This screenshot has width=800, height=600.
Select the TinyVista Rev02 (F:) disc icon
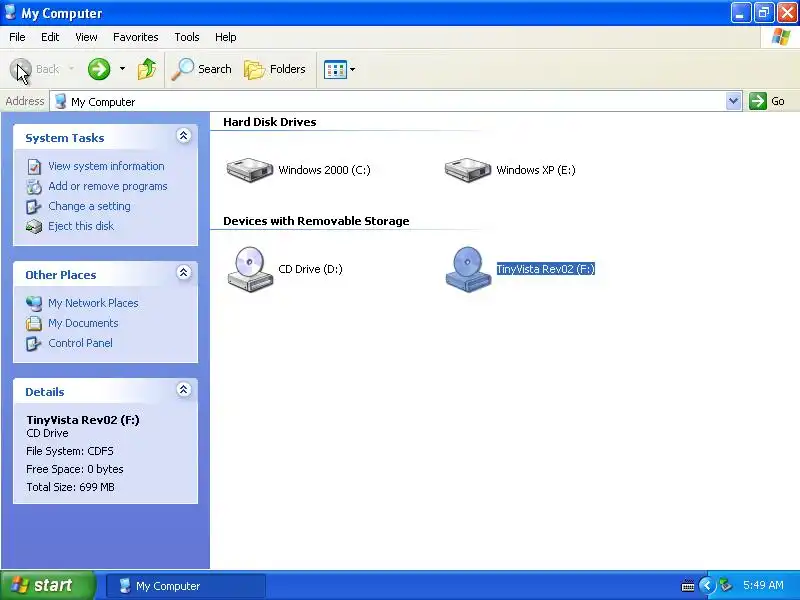468,269
